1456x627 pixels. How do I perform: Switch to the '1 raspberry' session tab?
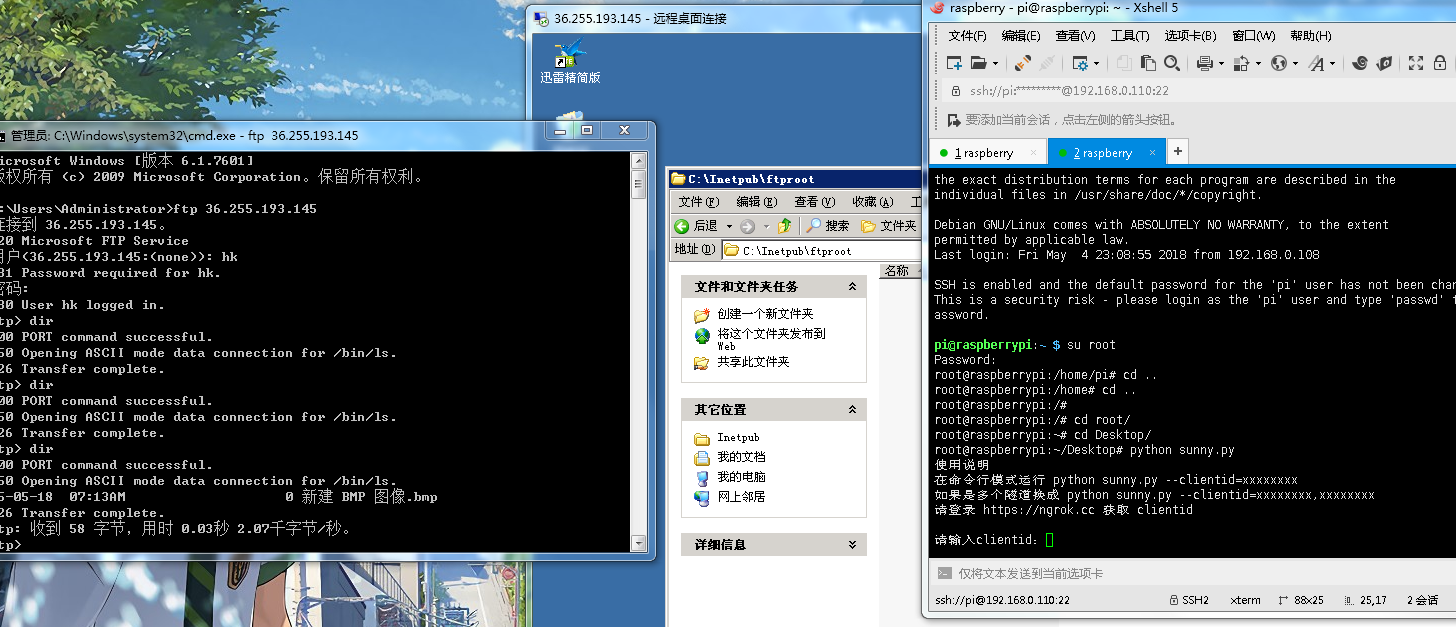[984, 153]
